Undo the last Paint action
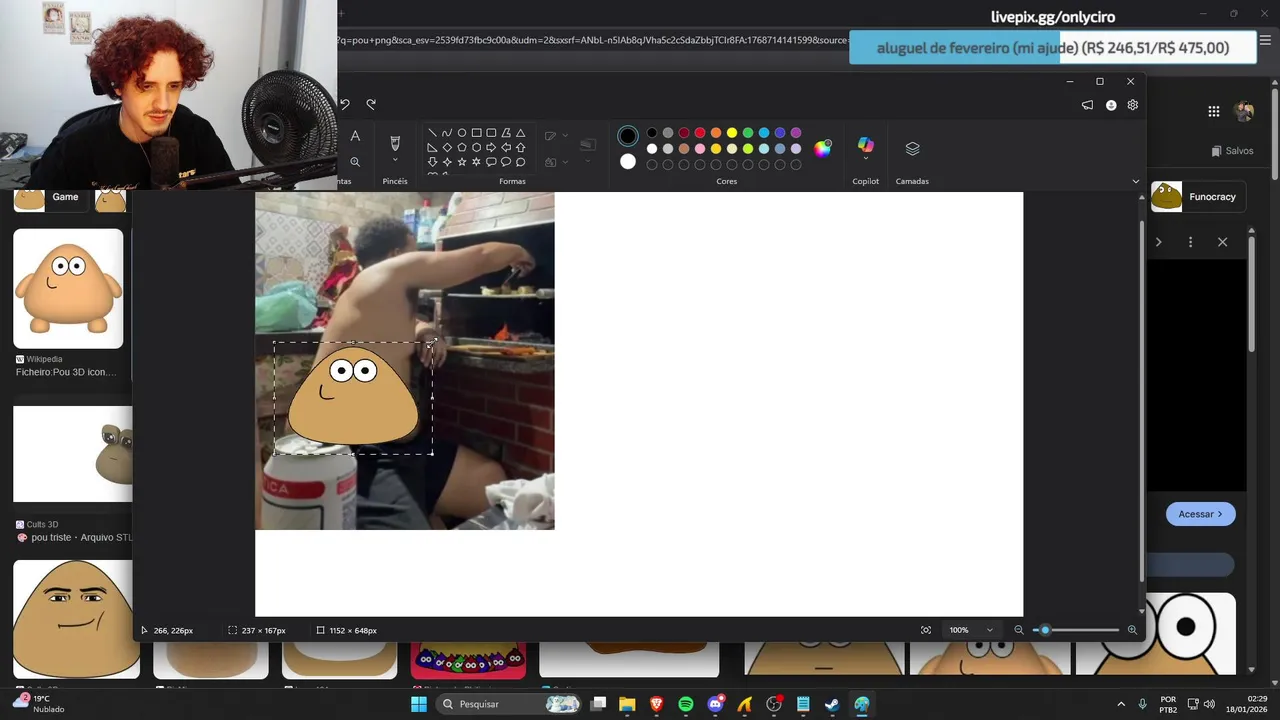Viewport: 1280px width, 720px height. (x=345, y=104)
